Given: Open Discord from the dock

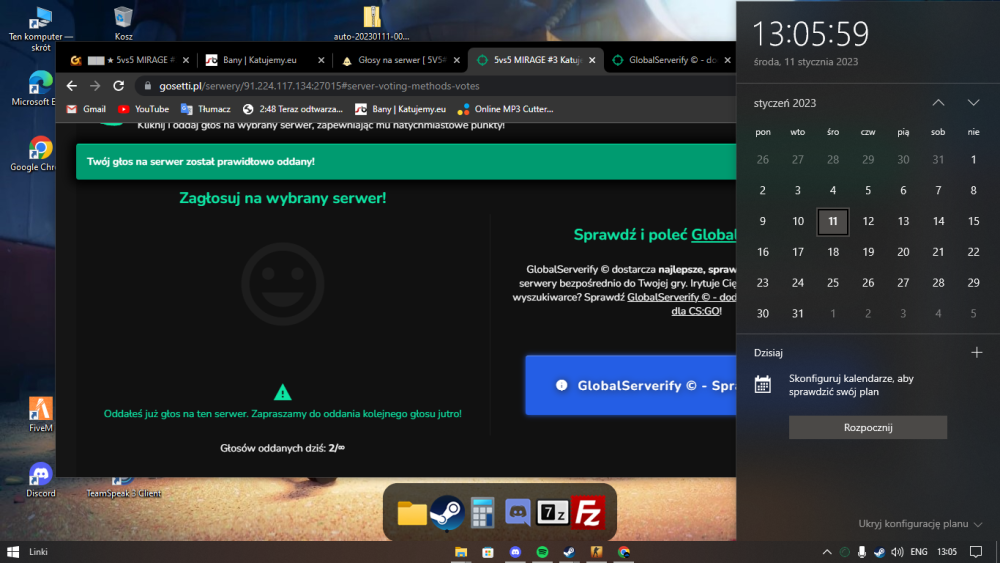Looking at the screenshot, I should click(517, 513).
